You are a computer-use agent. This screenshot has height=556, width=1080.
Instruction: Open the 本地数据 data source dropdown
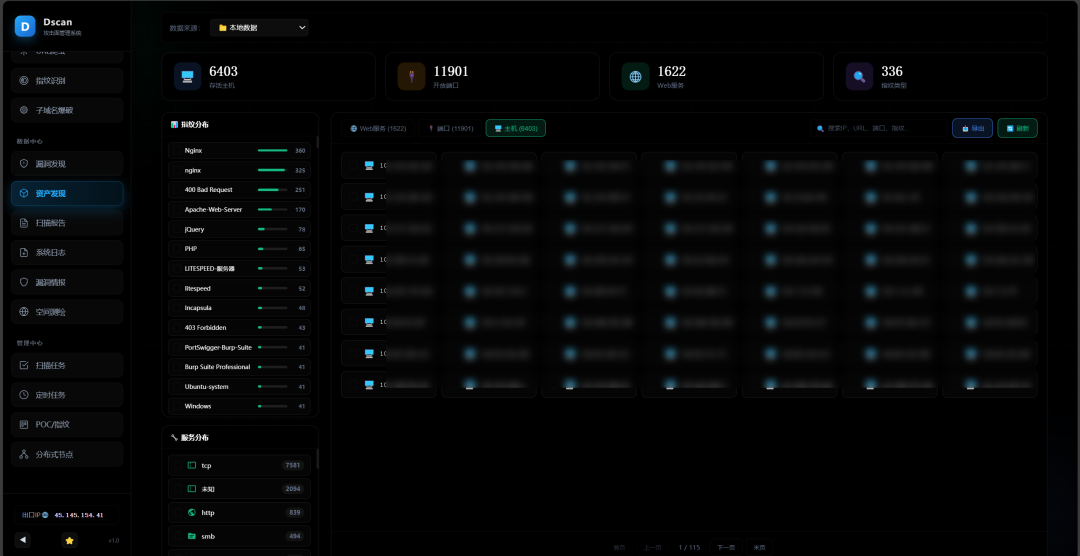[x=260, y=28]
